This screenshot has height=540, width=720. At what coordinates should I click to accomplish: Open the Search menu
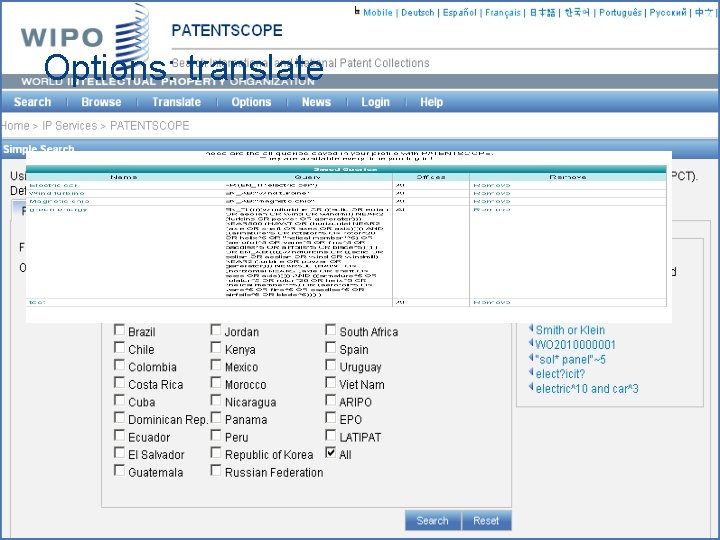(x=32, y=102)
